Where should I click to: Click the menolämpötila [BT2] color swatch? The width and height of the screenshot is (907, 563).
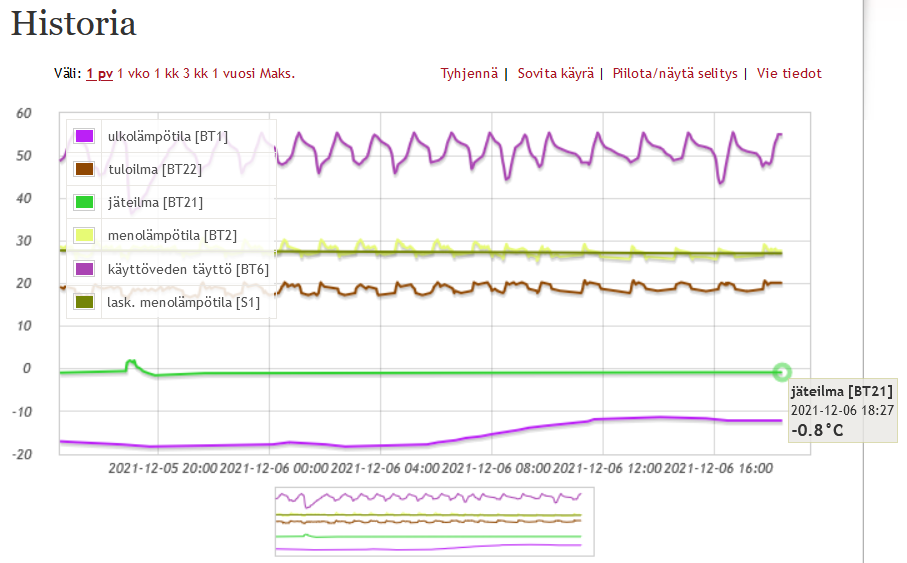[x=84, y=235]
